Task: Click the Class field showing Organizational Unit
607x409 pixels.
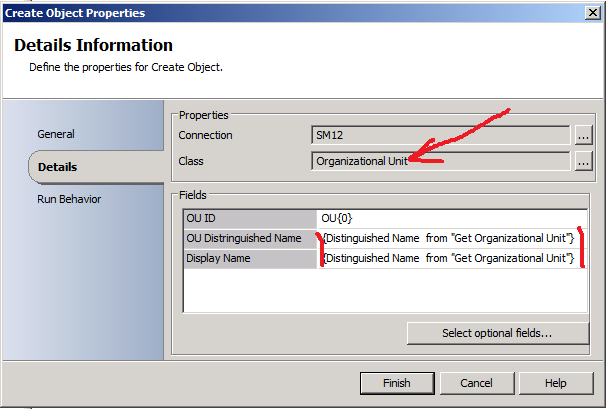Action: pos(440,160)
